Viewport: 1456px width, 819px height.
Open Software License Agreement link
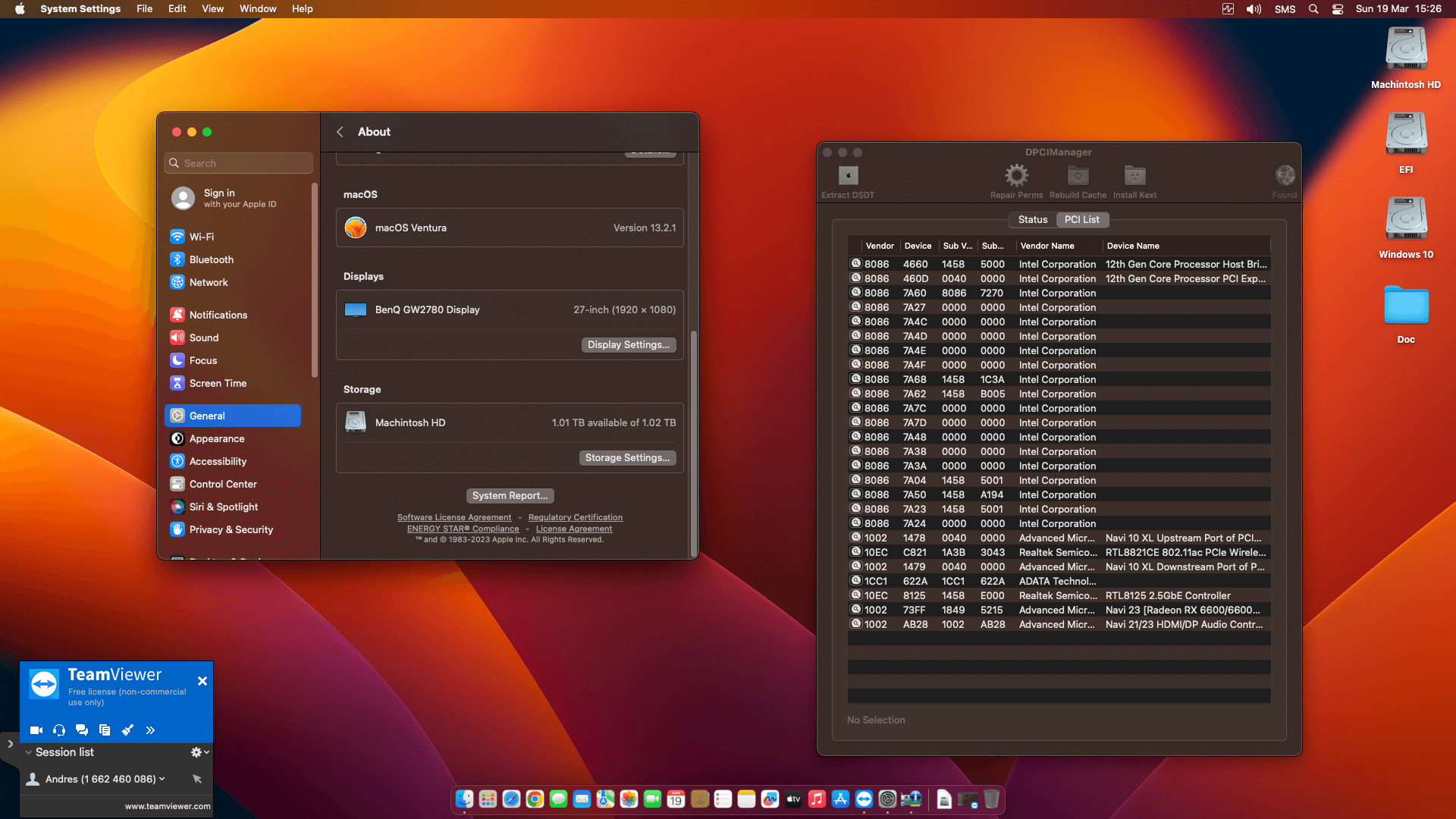click(x=454, y=517)
